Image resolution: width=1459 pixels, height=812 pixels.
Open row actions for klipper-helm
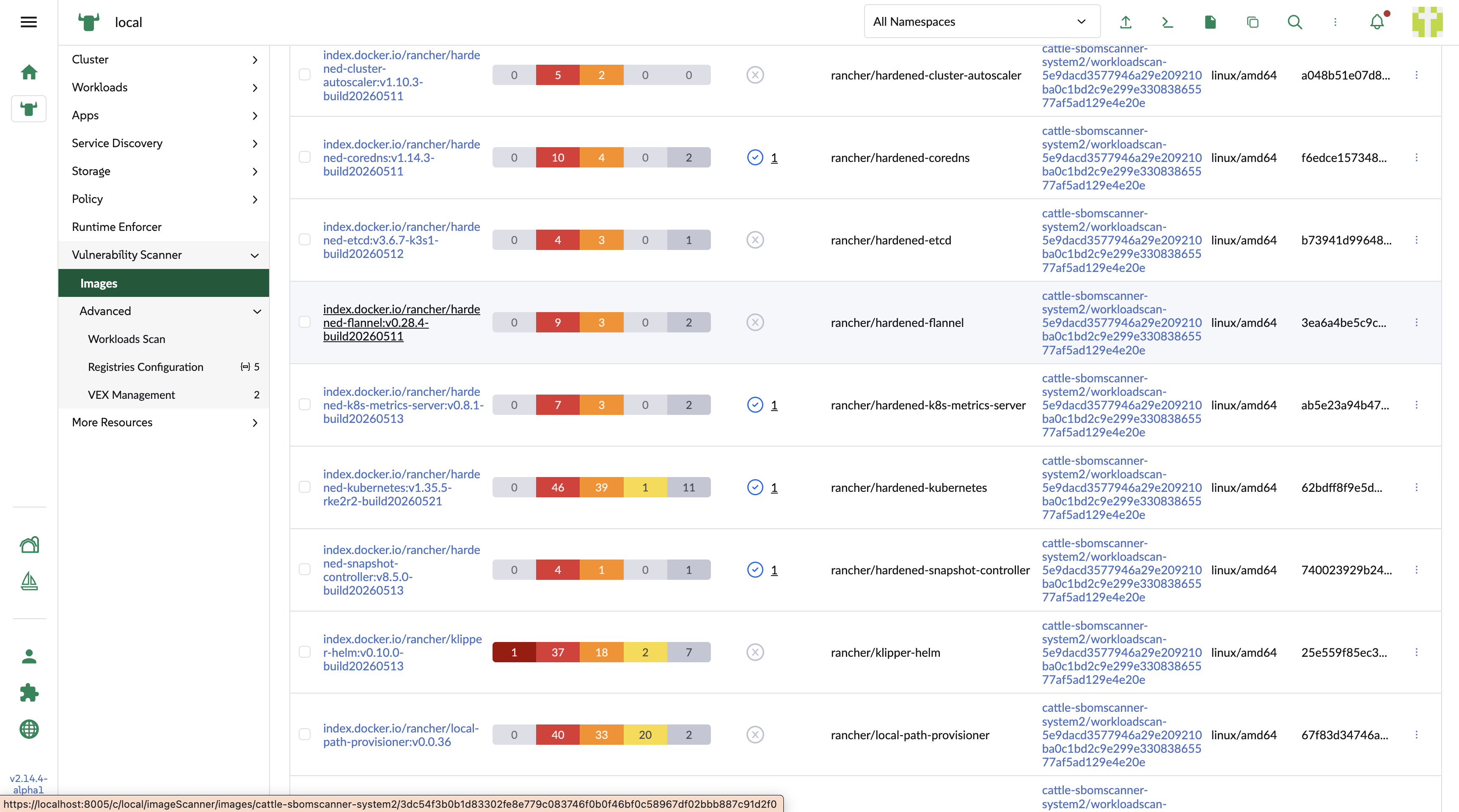point(1416,652)
